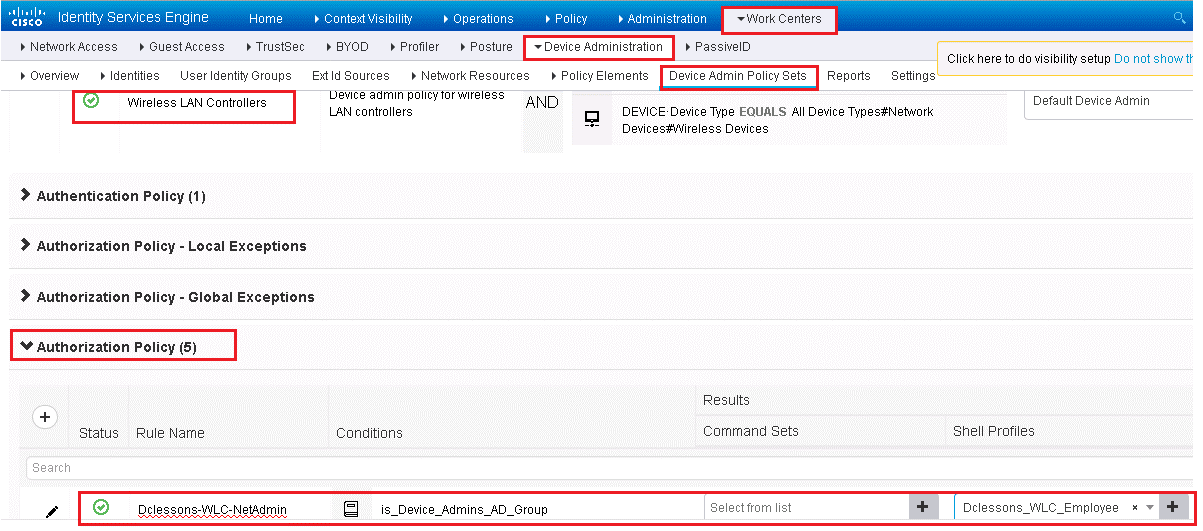The height and width of the screenshot is (531, 1203).
Task: Open the Shell Profiles dropdown arrow
Action: tap(1150, 508)
